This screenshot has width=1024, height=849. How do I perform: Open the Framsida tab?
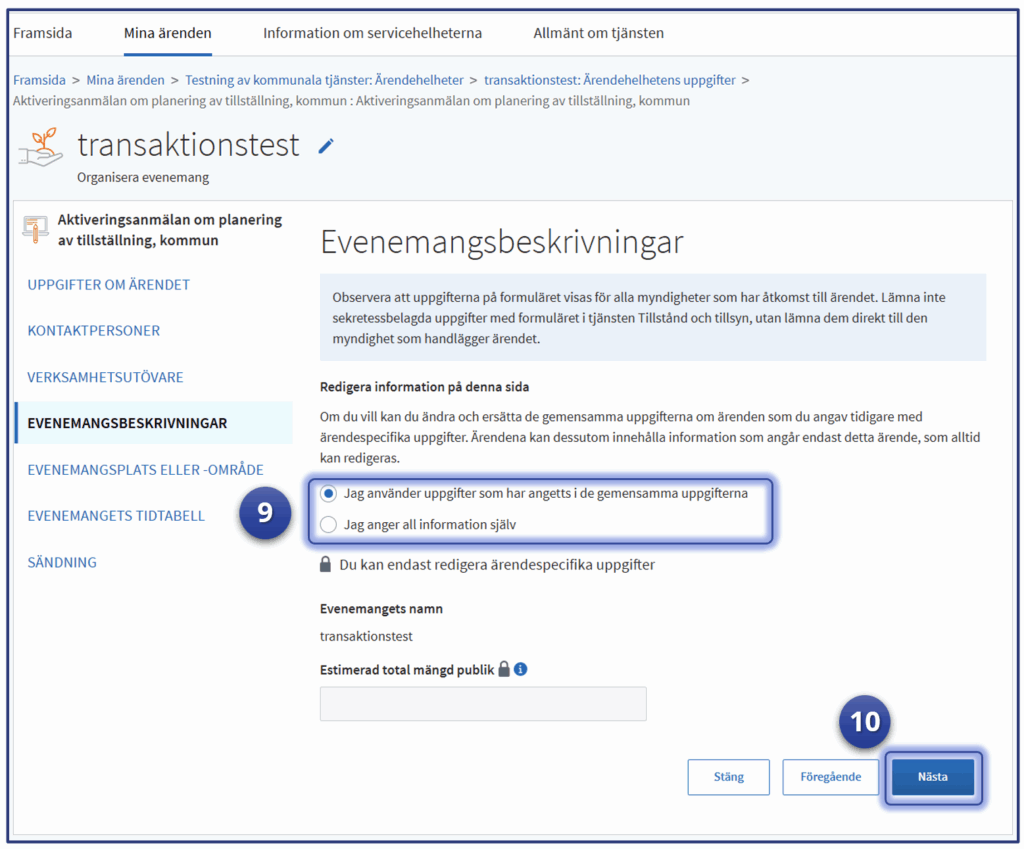click(42, 33)
